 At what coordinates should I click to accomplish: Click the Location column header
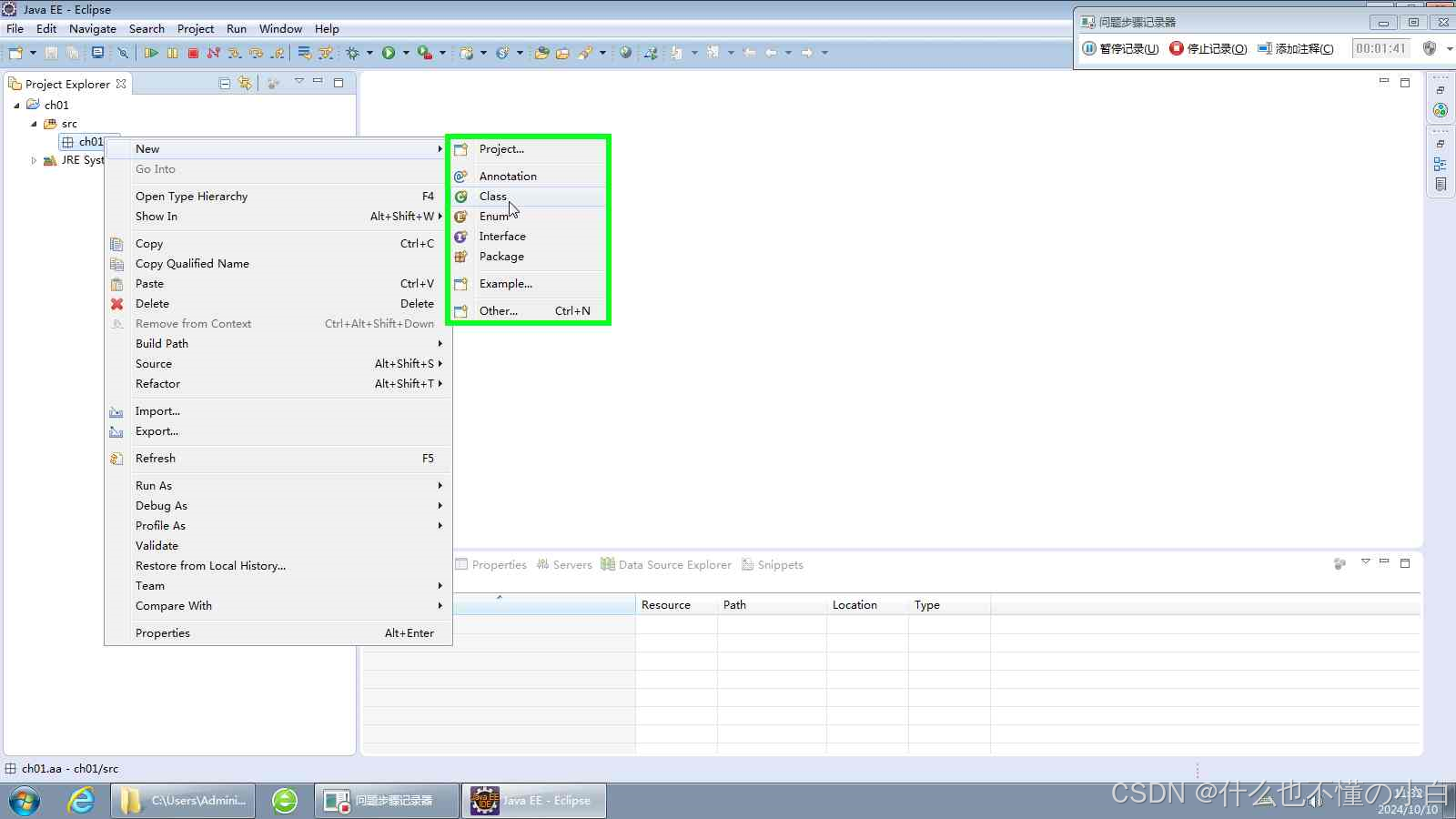point(867,605)
